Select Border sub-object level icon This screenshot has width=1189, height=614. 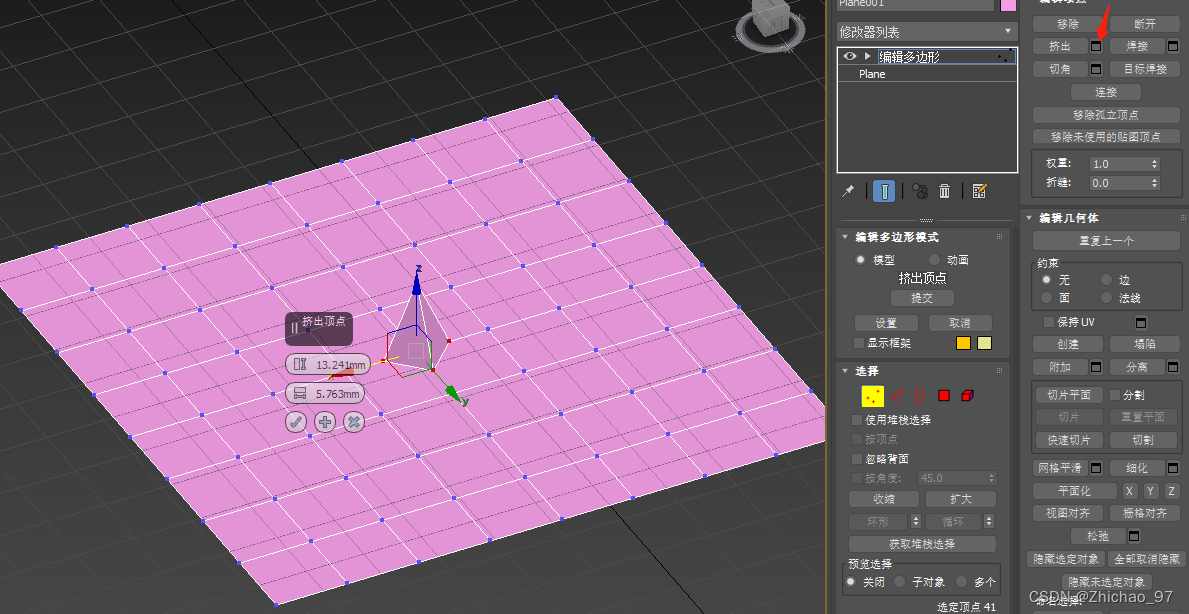(x=920, y=396)
